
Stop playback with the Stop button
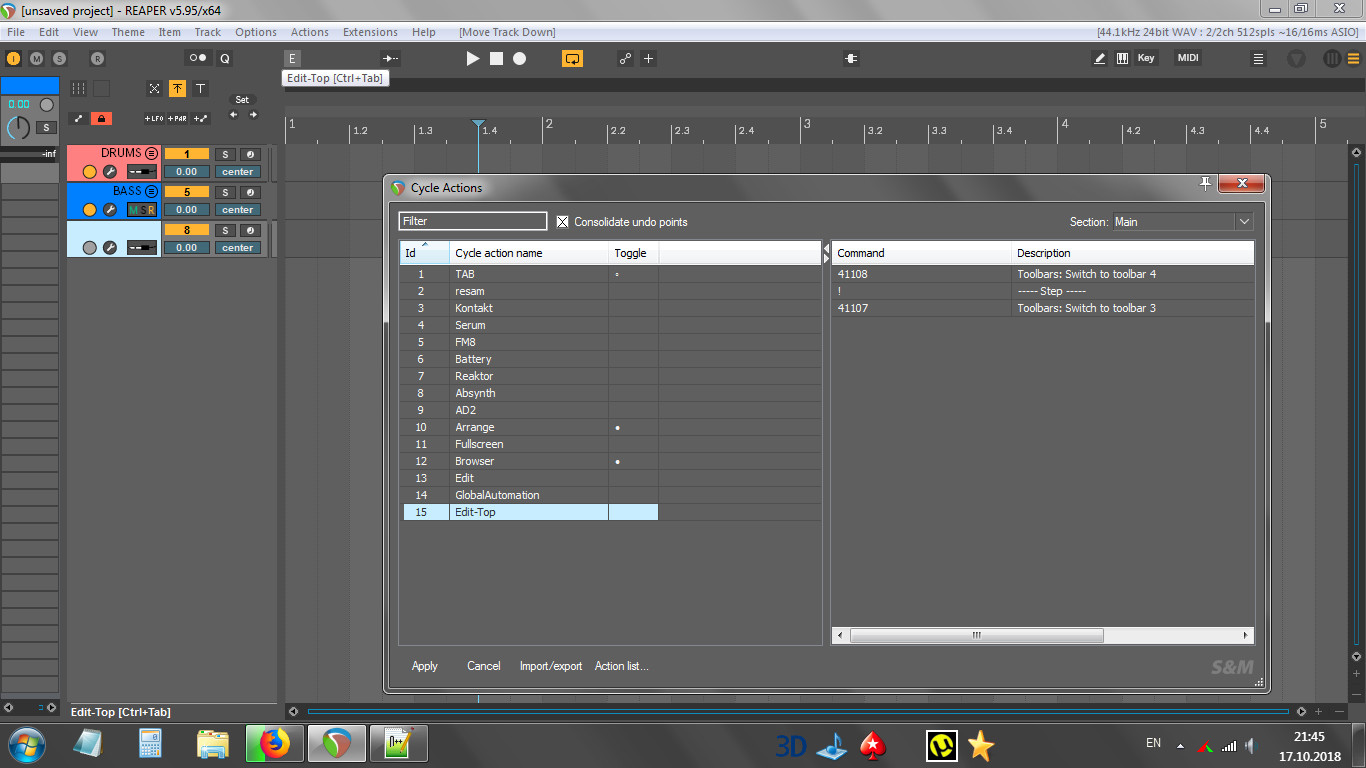[496, 59]
